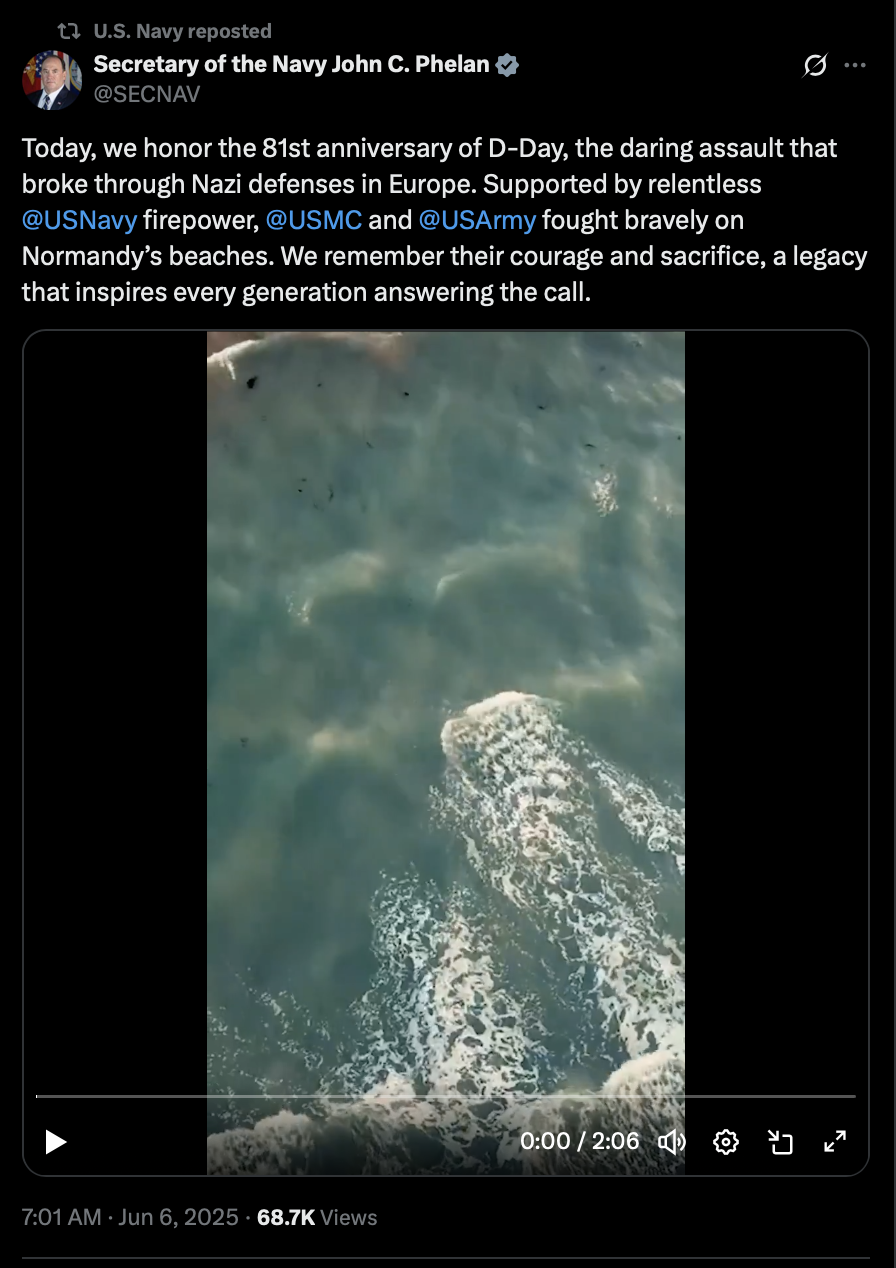Play the D-Day video
Image resolution: width=896 pixels, height=1268 pixels.
click(x=56, y=1141)
